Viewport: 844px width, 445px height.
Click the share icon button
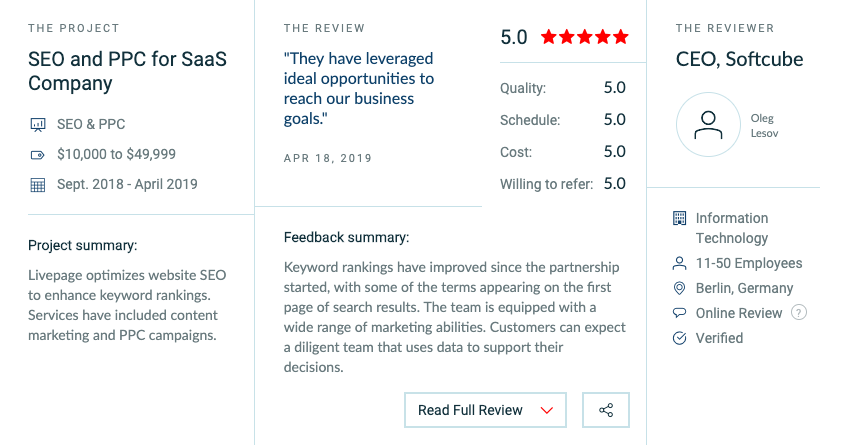pyautogui.click(x=606, y=410)
